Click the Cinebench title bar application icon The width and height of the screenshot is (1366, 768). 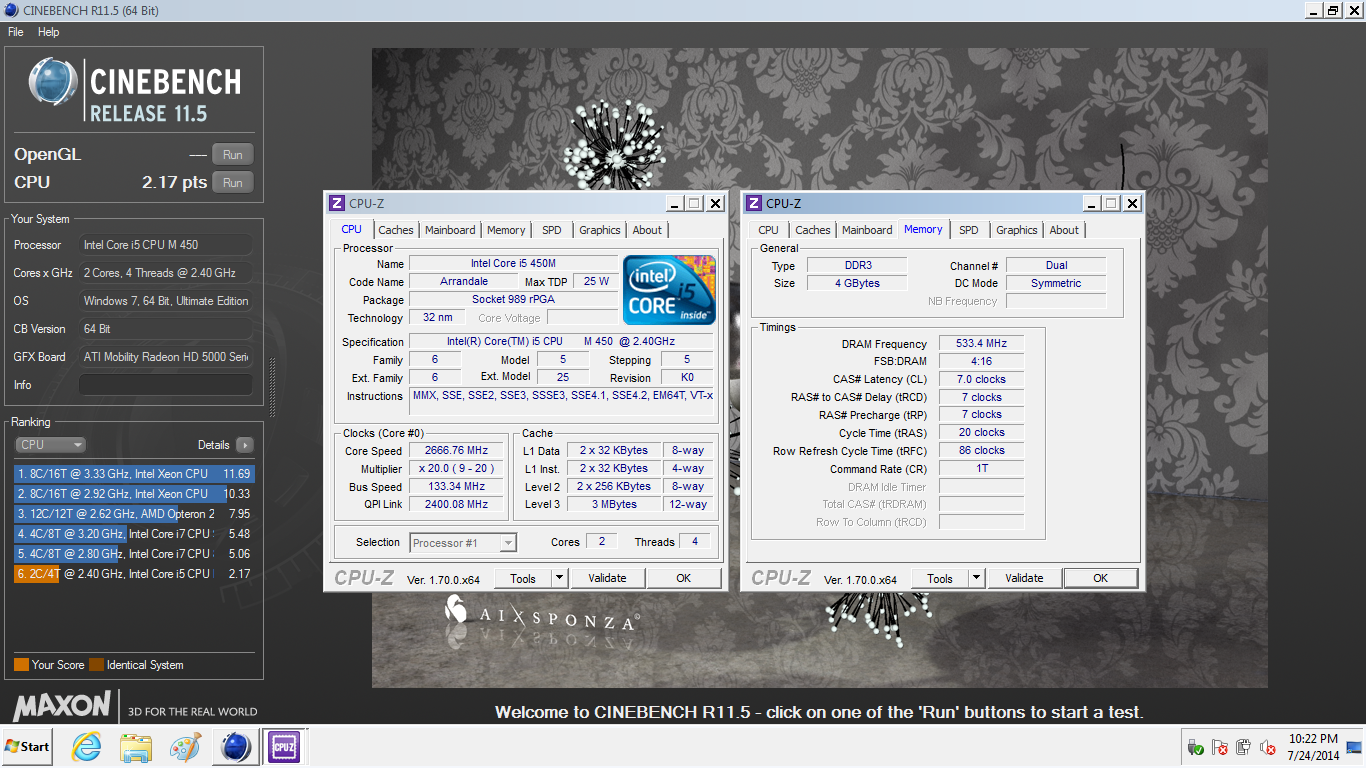click(x=10, y=10)
